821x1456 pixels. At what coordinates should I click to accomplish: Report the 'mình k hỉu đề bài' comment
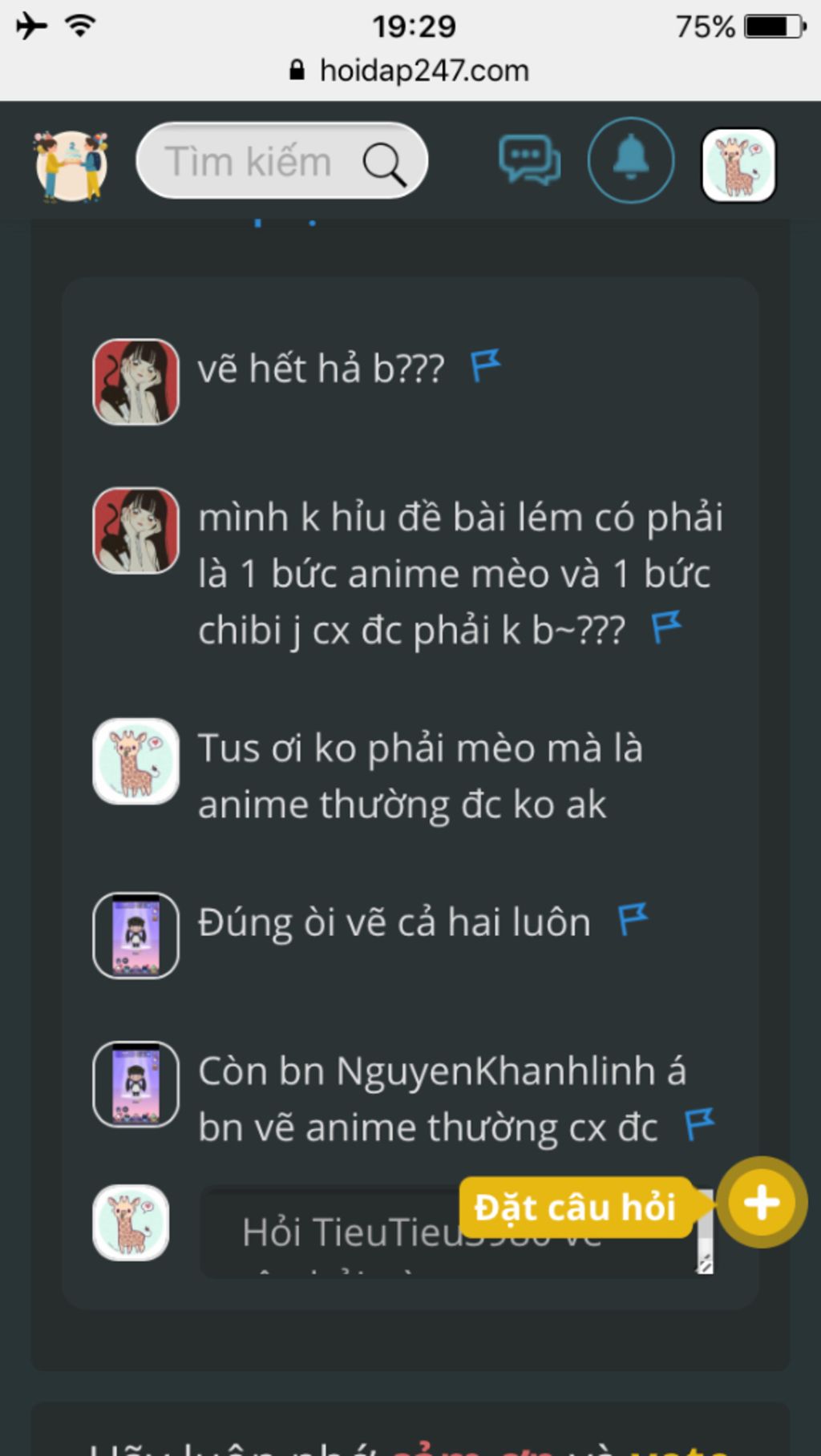pos(666,627)
